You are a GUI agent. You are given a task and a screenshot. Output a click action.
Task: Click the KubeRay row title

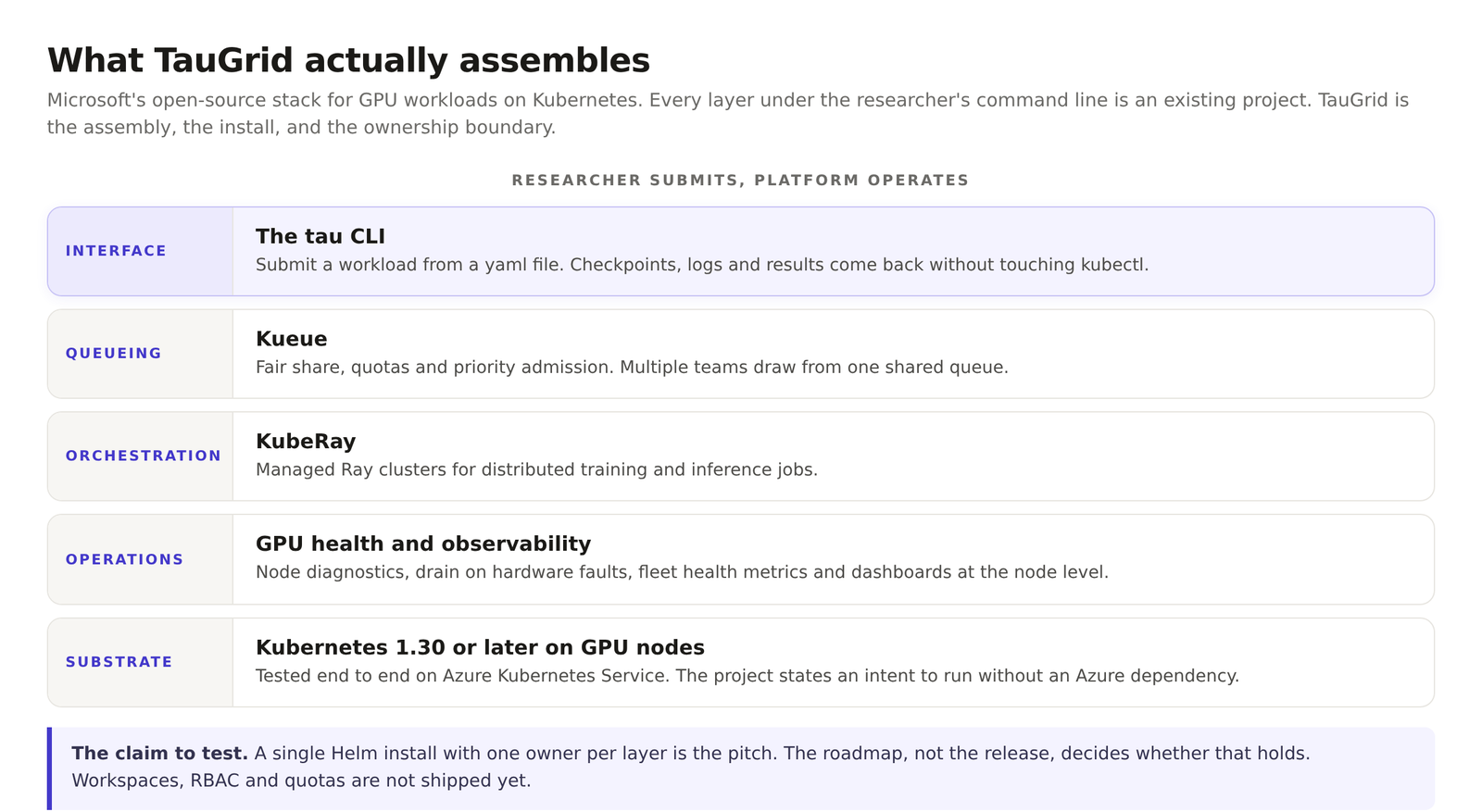306,442
